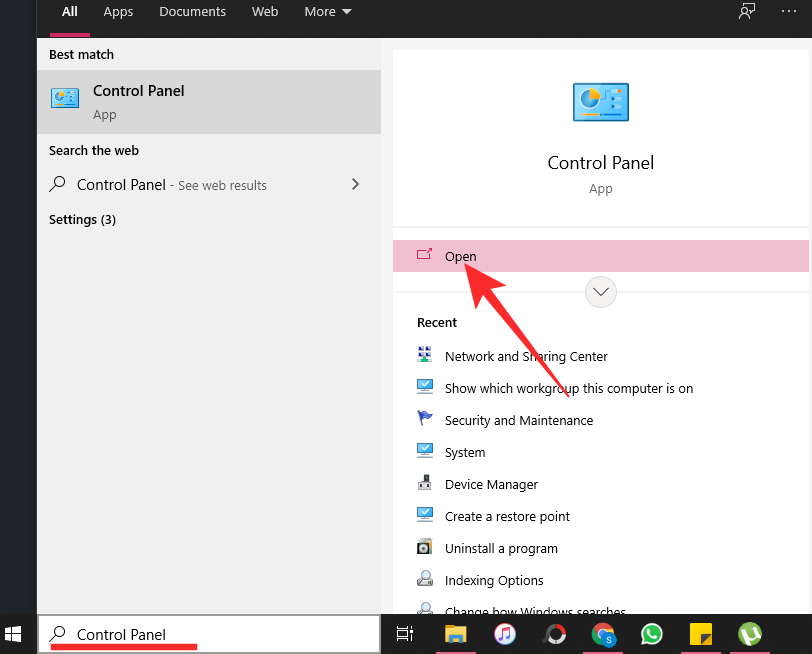
Task: Open File Explorer from the taskbar
Action: [x=455, y=633]
